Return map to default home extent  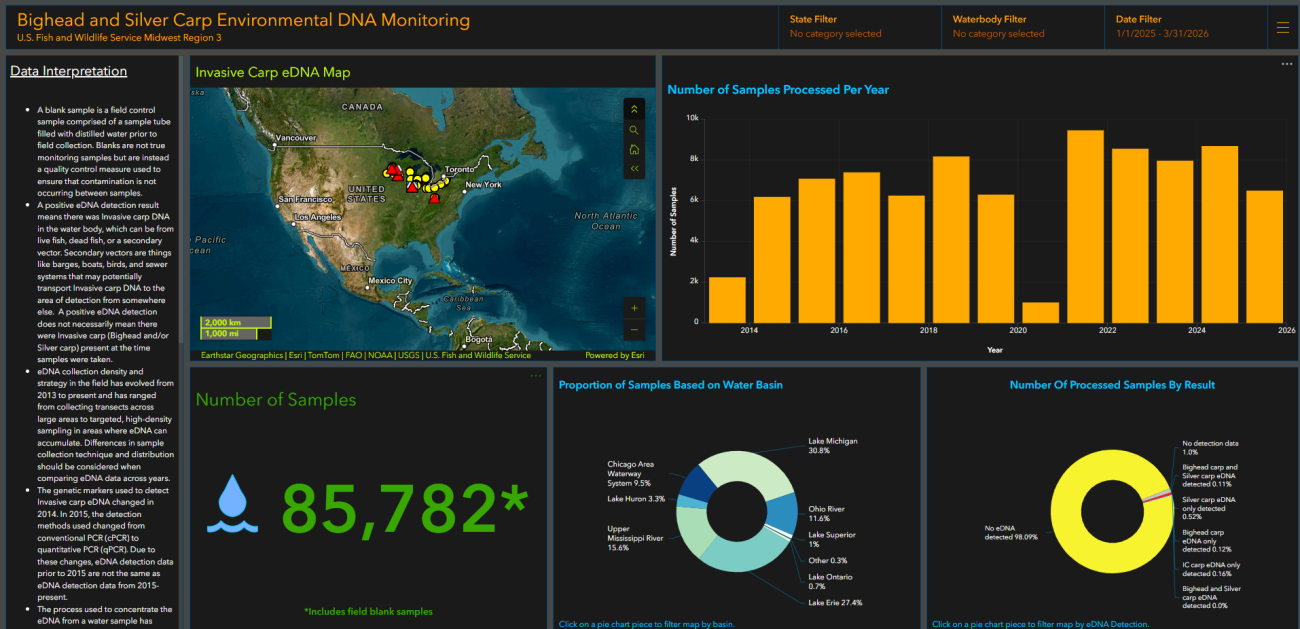coord(634,150)
